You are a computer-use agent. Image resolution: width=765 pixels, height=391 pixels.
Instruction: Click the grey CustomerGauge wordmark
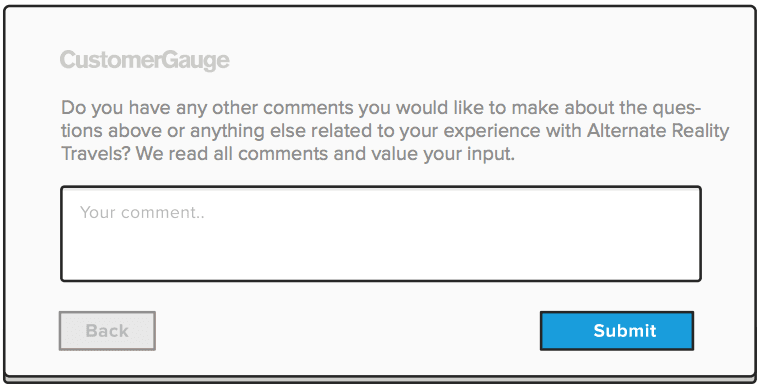(144, 61)
